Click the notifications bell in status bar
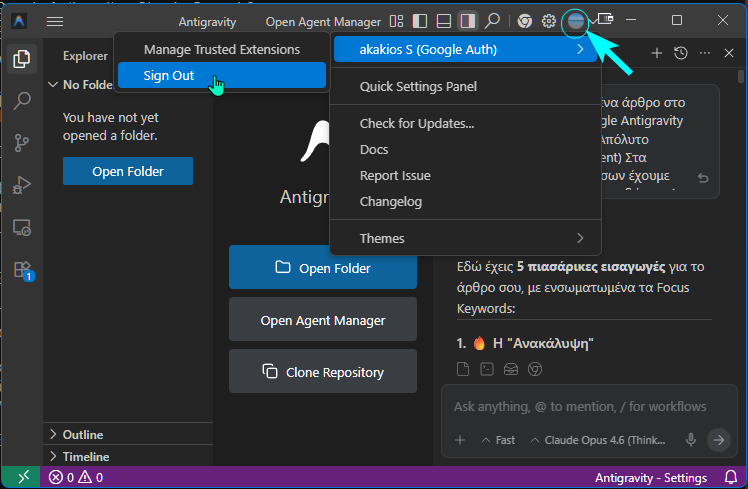Screen dimensions: 748x489 pos(728,478)
